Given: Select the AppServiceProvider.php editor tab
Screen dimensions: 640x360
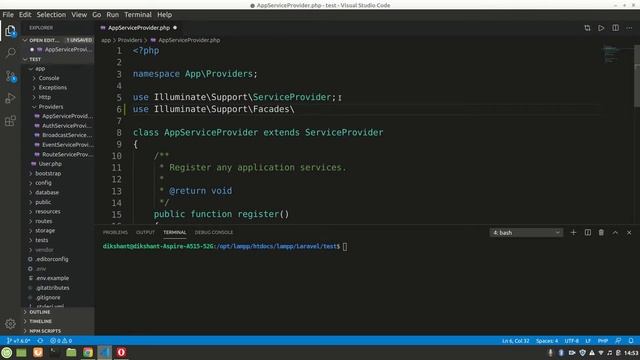Looking at the screenshot, I should coord(138,28).
